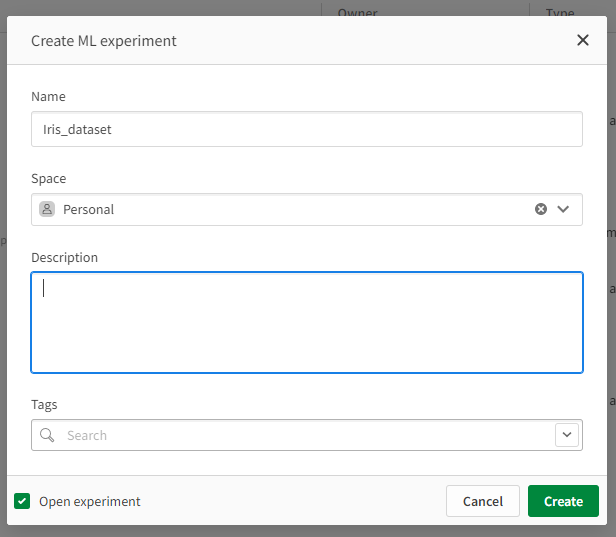The image size is (616, 537).
Task: Focus the Description text area
Action: [x=306, y=322]
